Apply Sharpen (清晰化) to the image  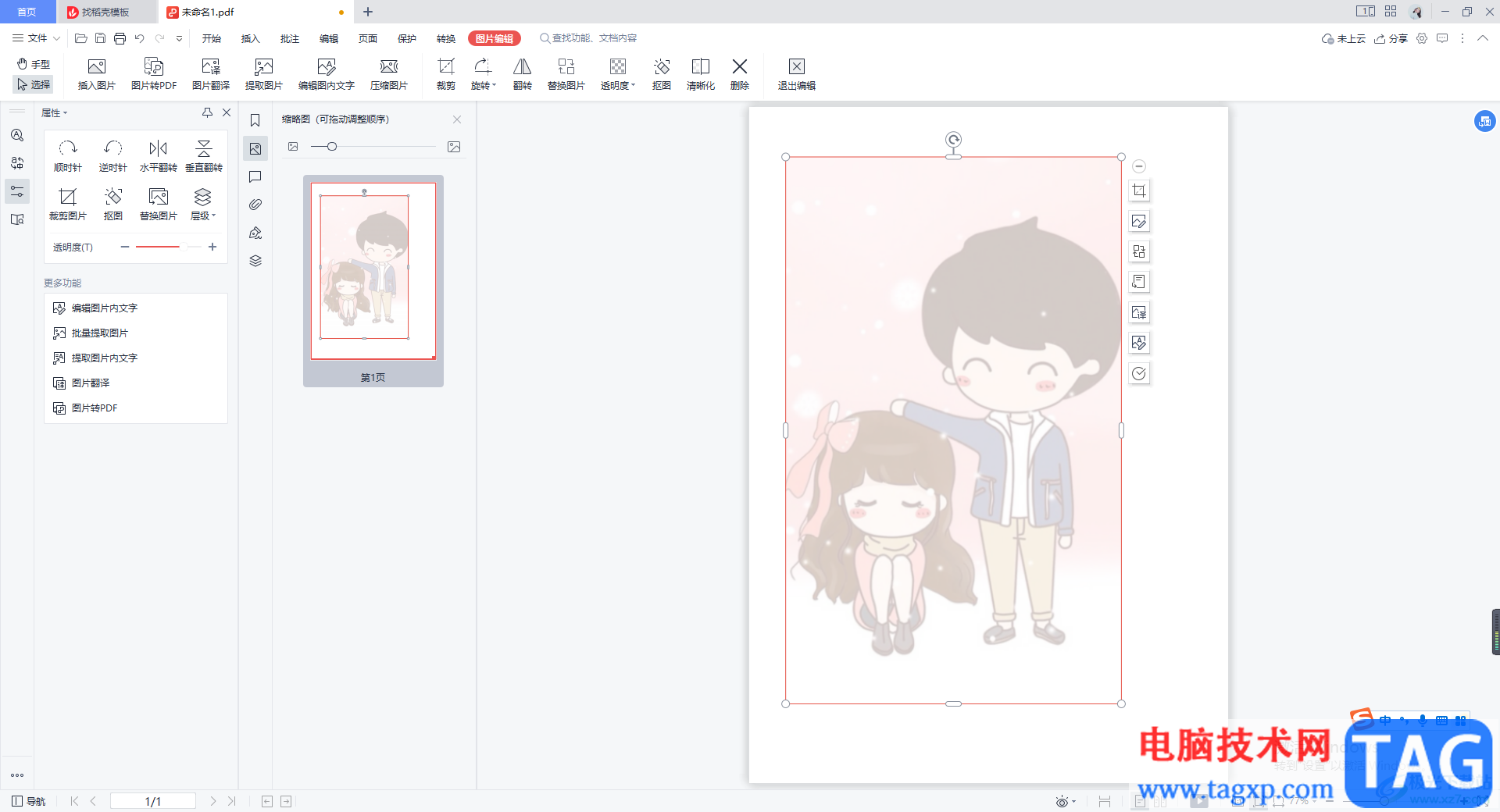tap(701, 74)
